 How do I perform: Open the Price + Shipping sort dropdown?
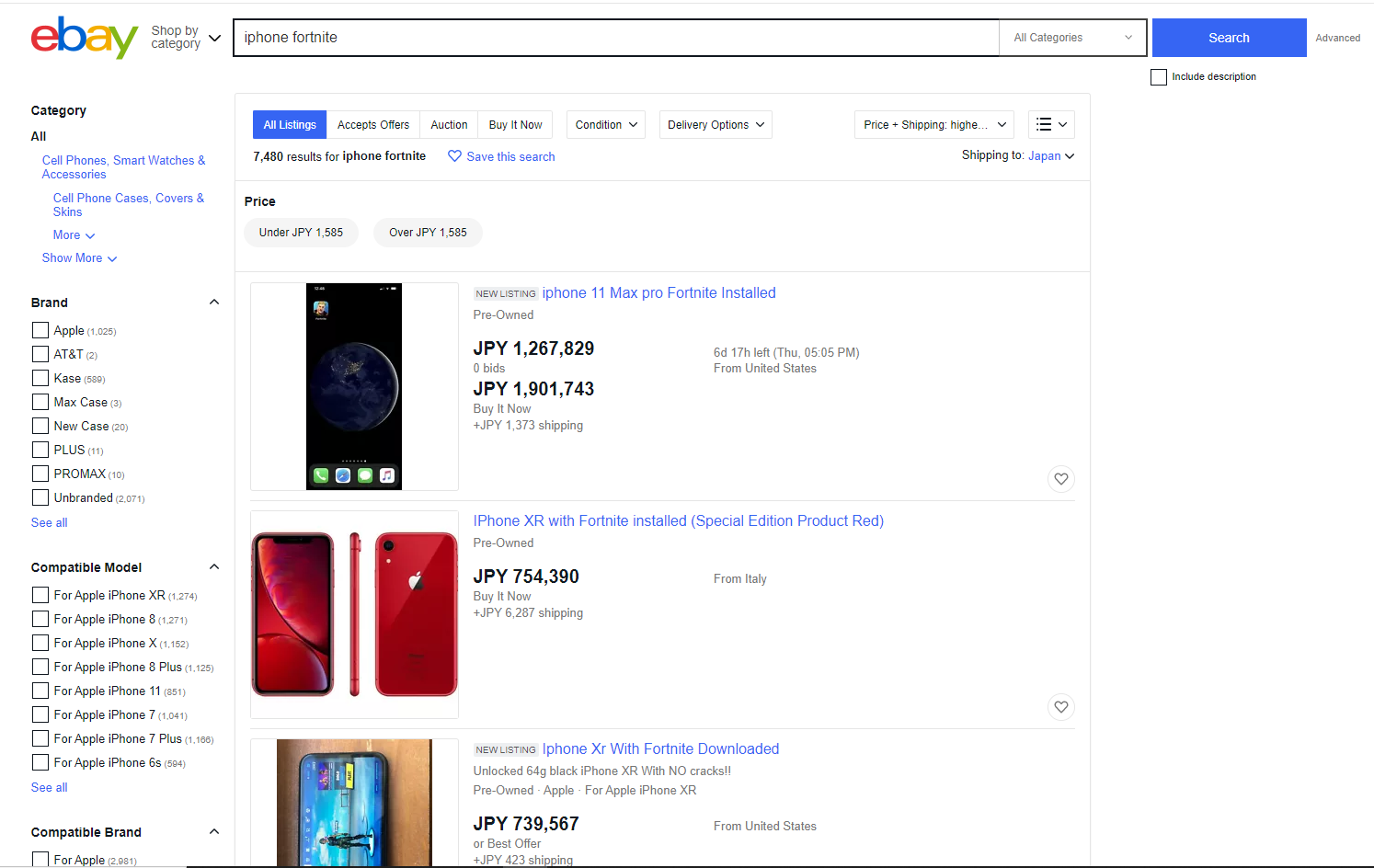(934, 125)
